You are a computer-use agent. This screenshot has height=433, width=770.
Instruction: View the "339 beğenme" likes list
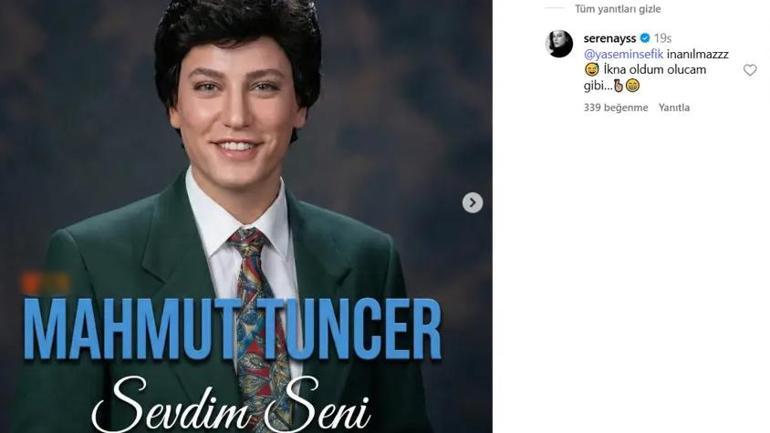pyautogui.click(x=615, y=107)
